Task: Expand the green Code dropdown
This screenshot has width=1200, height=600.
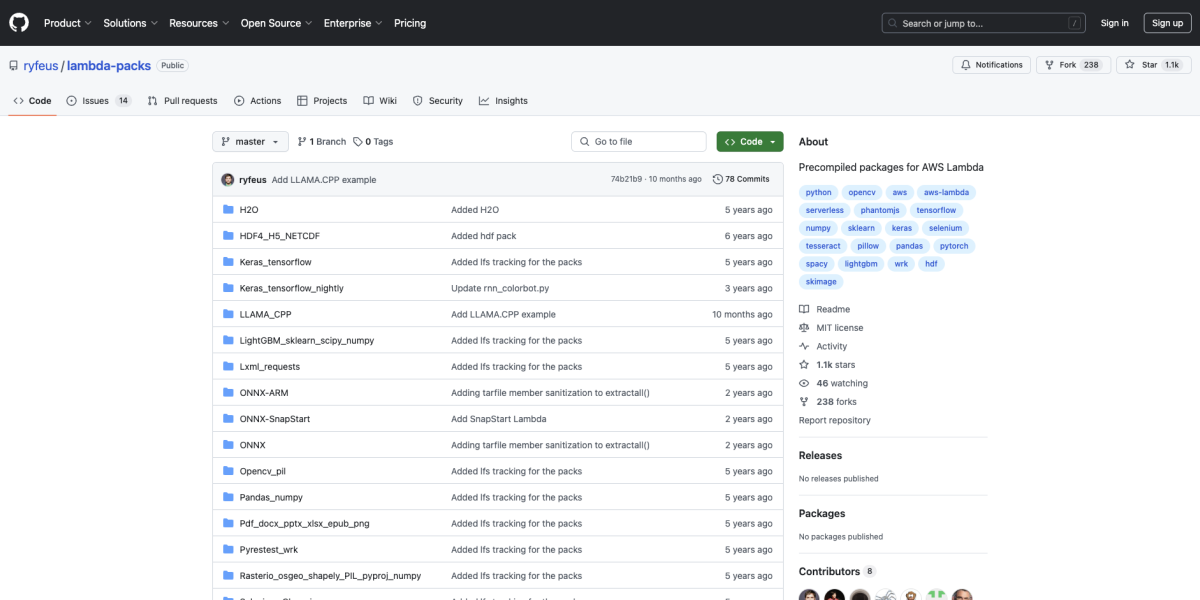Action: [x=749, y=141]
